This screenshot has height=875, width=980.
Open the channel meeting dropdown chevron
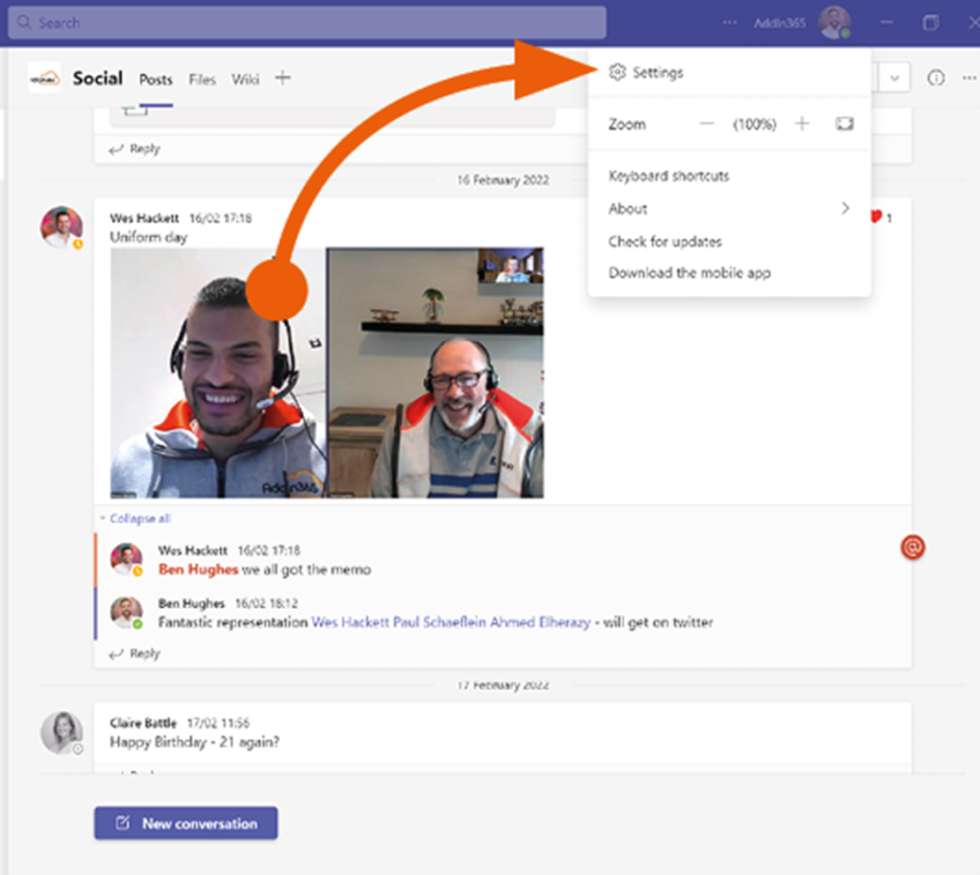[x=895, y=78]
